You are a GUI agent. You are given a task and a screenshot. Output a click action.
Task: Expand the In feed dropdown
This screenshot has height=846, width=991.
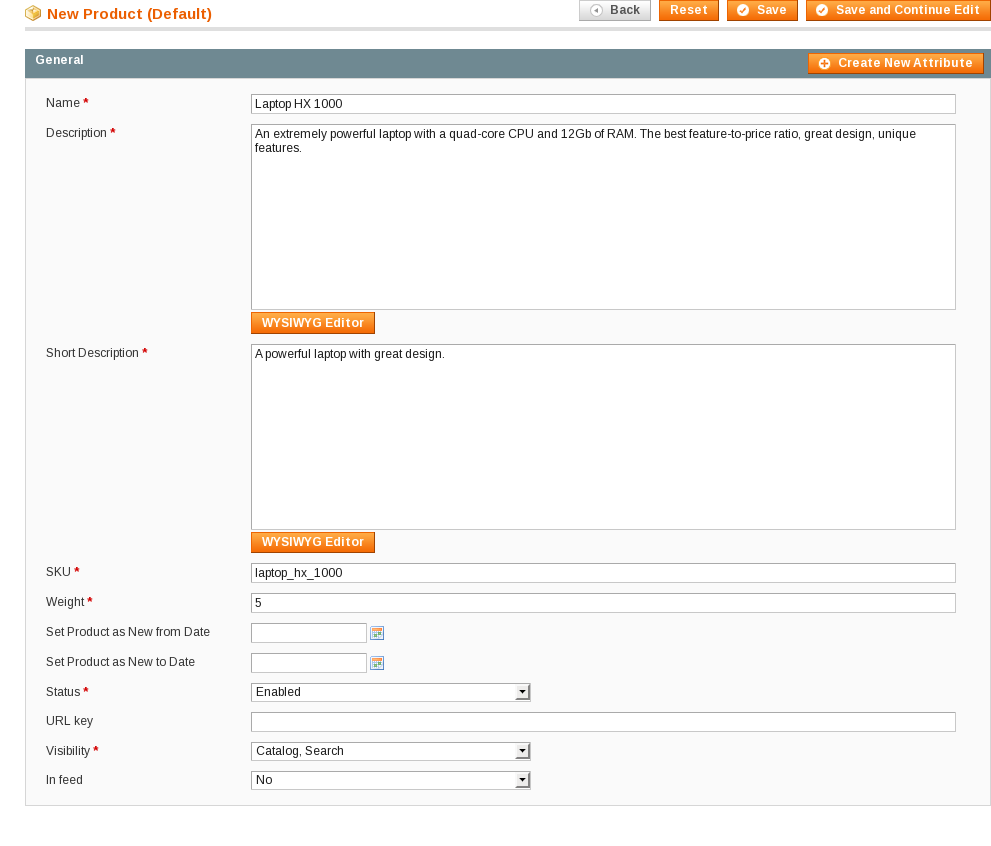click(x=391, y=780)
